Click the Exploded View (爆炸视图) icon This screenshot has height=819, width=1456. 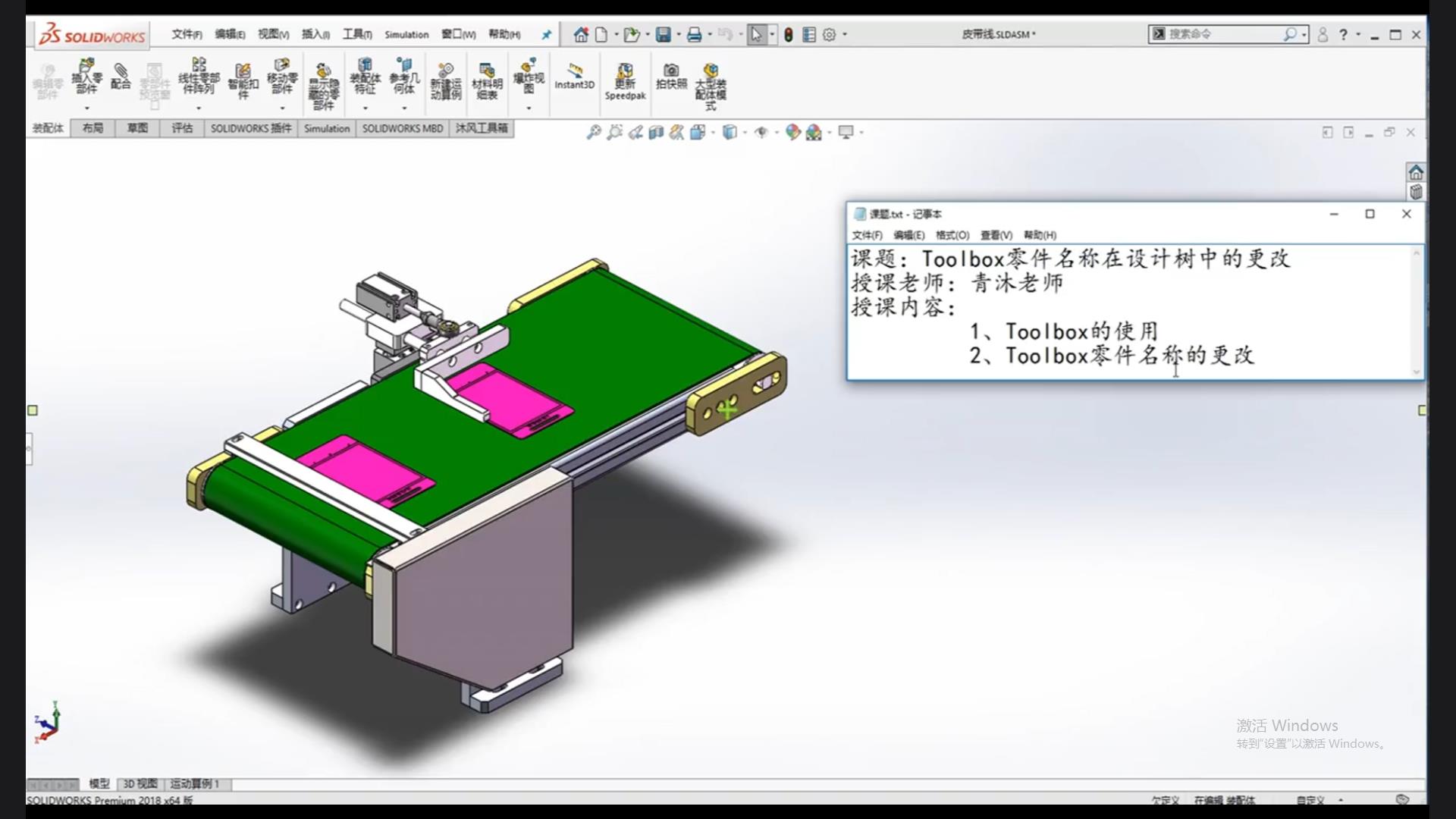click(x=529, y=76)
